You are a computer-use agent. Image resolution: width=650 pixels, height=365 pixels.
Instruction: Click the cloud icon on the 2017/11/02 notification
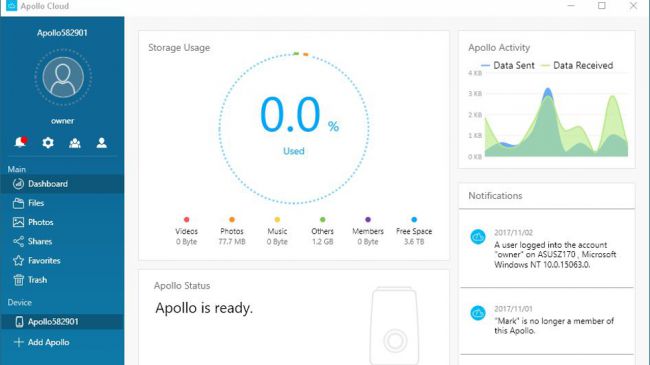pyautogui.click(x=478, y=237)
